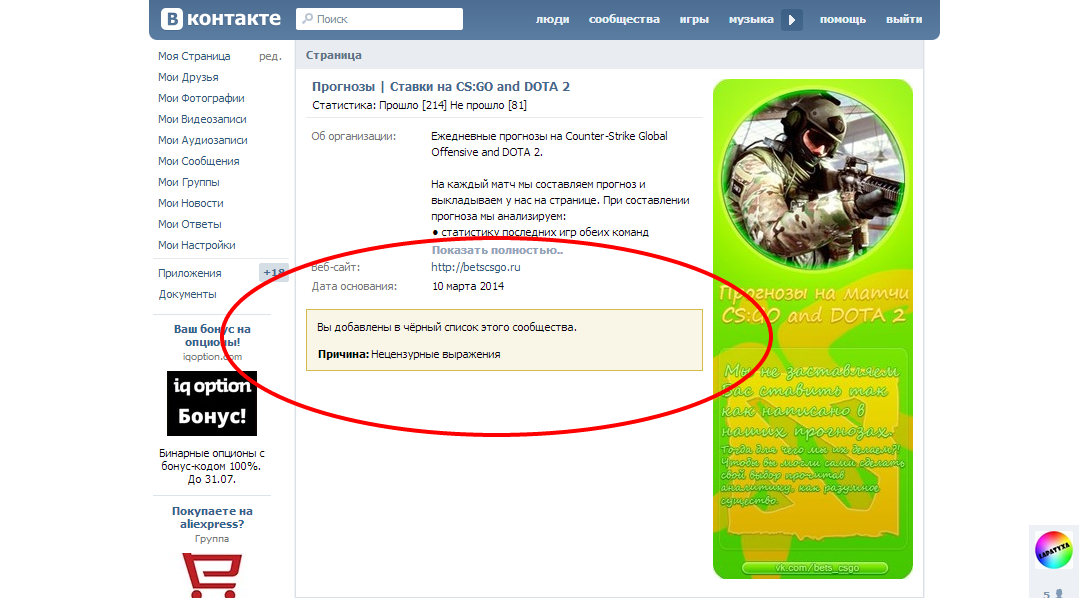Screen dimensions: 1089x598
Task: Open the community soldier avatar image
Action: (812, 180)
